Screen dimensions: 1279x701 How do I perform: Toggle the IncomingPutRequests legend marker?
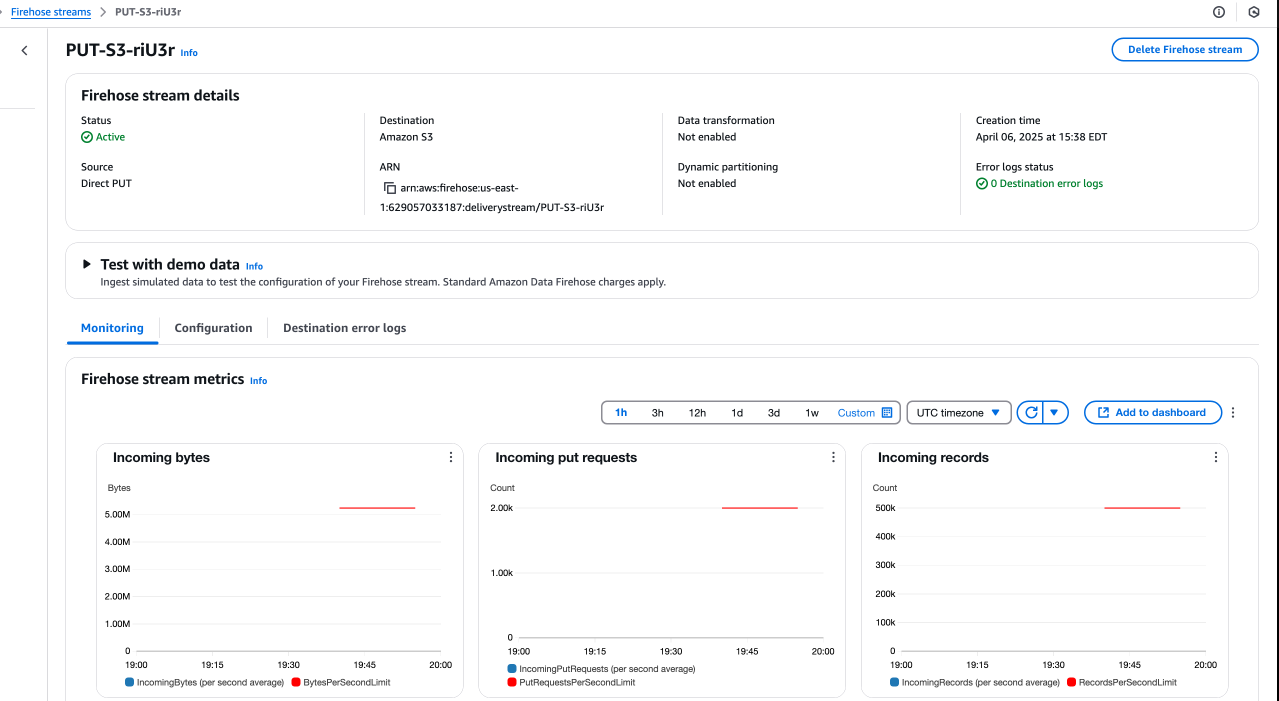tap(512, 669)
